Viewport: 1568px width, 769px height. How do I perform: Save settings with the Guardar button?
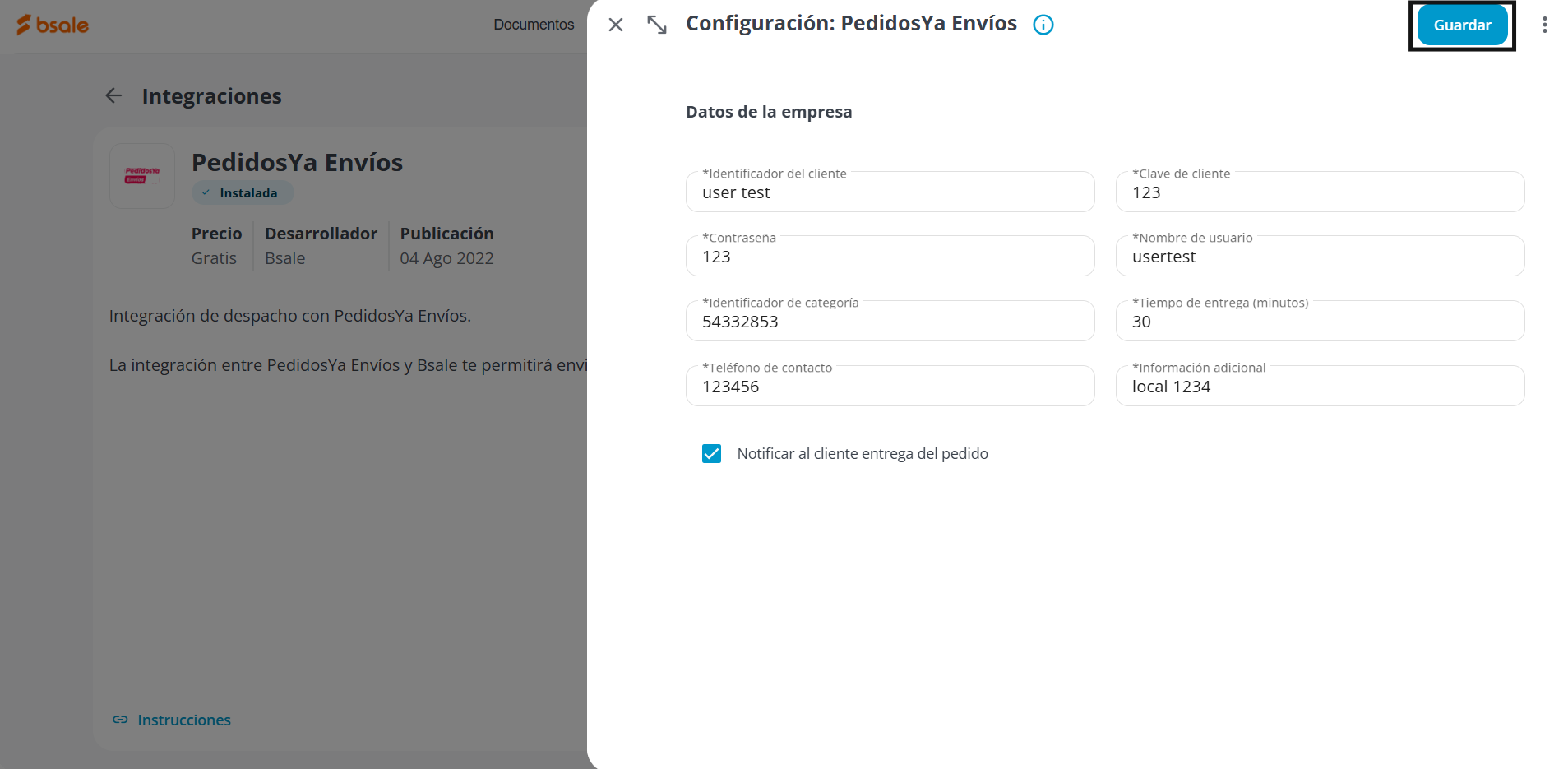(1462, 25)
